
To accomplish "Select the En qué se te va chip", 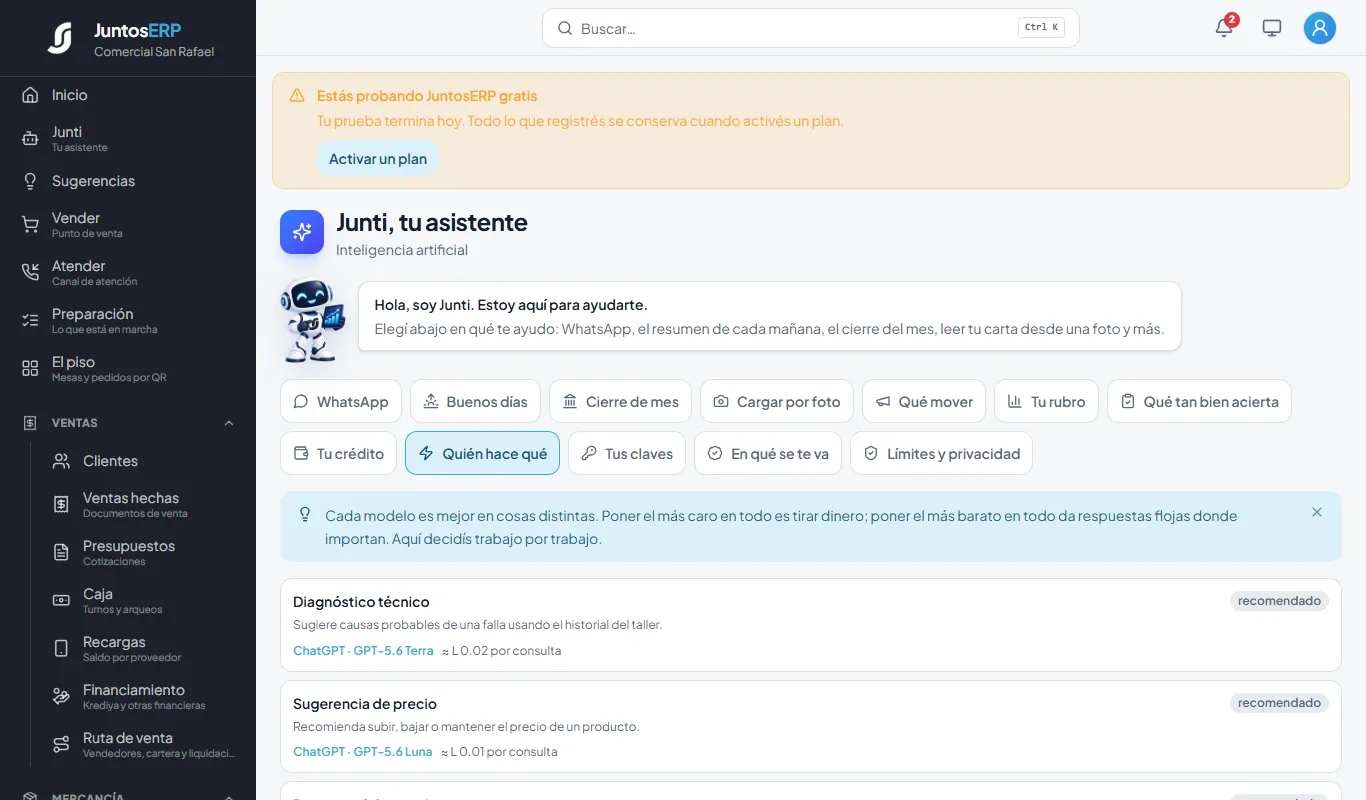I will click(768, 453).
